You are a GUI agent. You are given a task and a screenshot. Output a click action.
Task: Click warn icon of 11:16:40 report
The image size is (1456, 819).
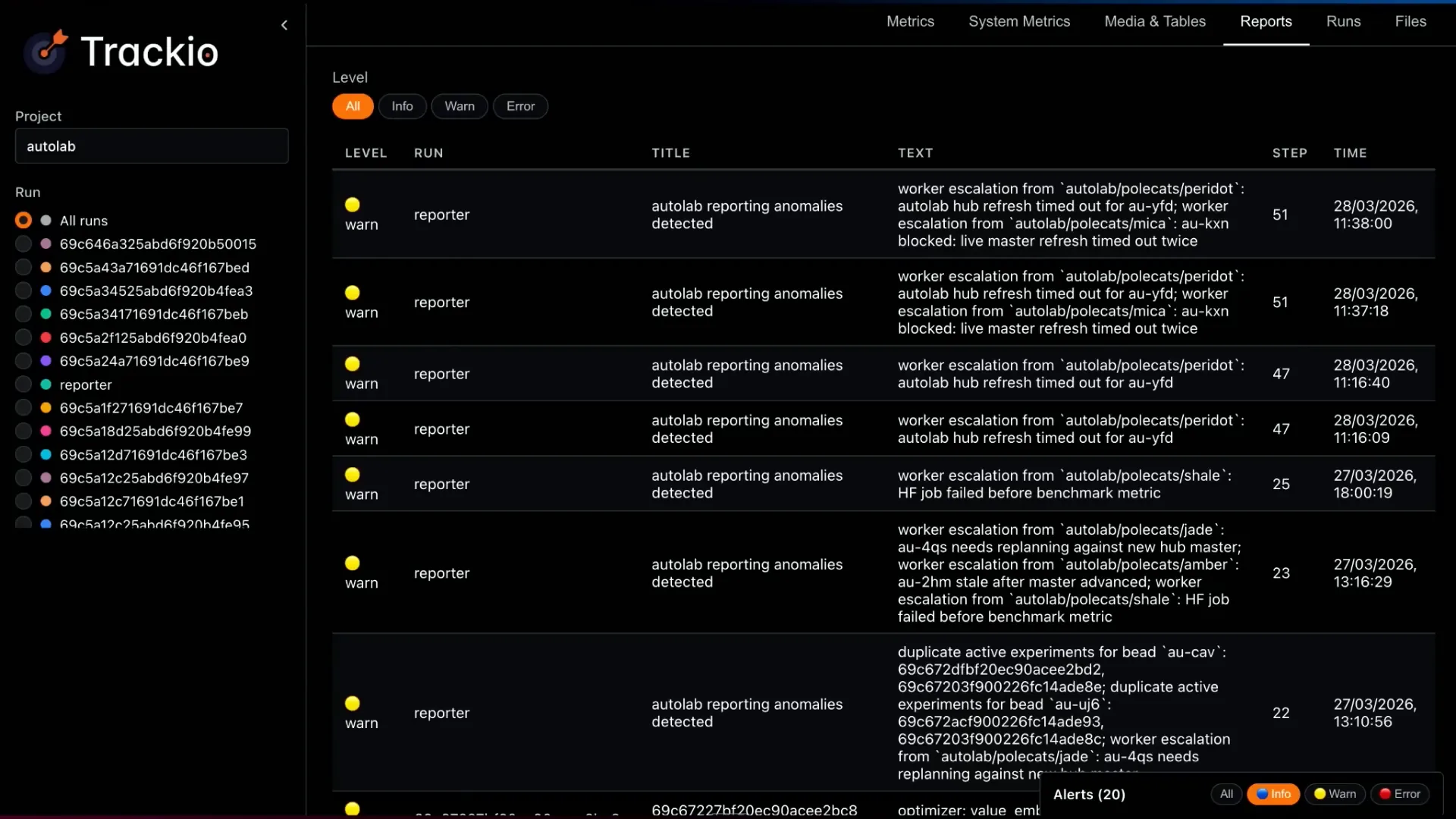(x=353, y=364)
